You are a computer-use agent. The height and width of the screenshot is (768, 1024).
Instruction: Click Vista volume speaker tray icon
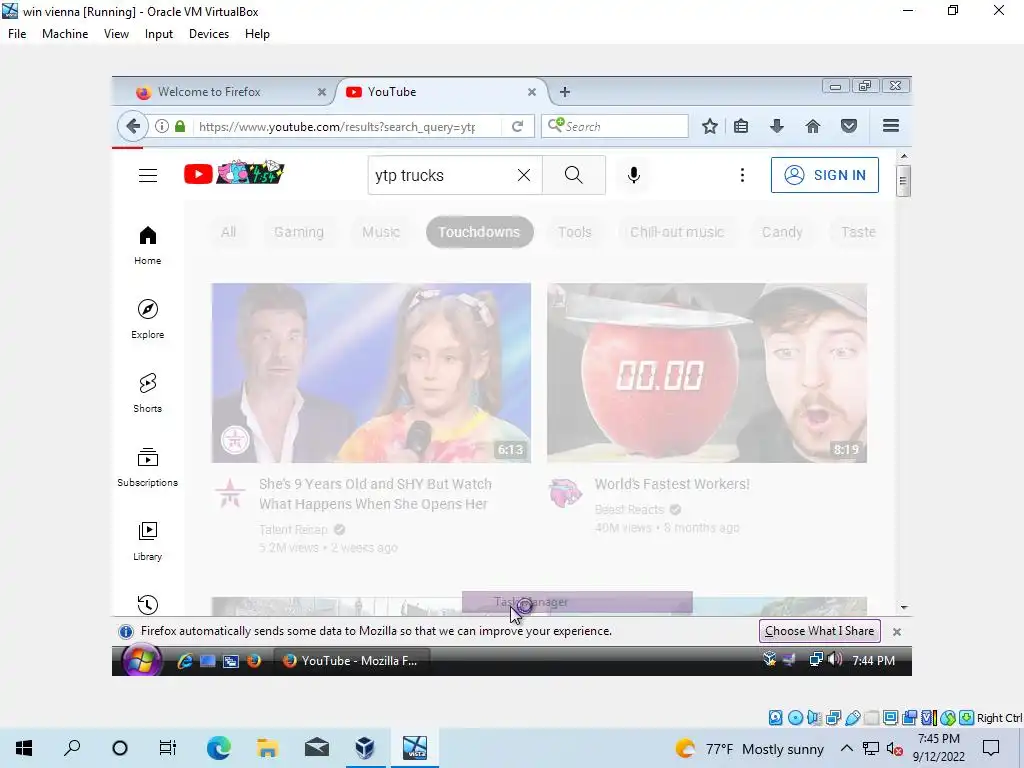pos(834,660)
